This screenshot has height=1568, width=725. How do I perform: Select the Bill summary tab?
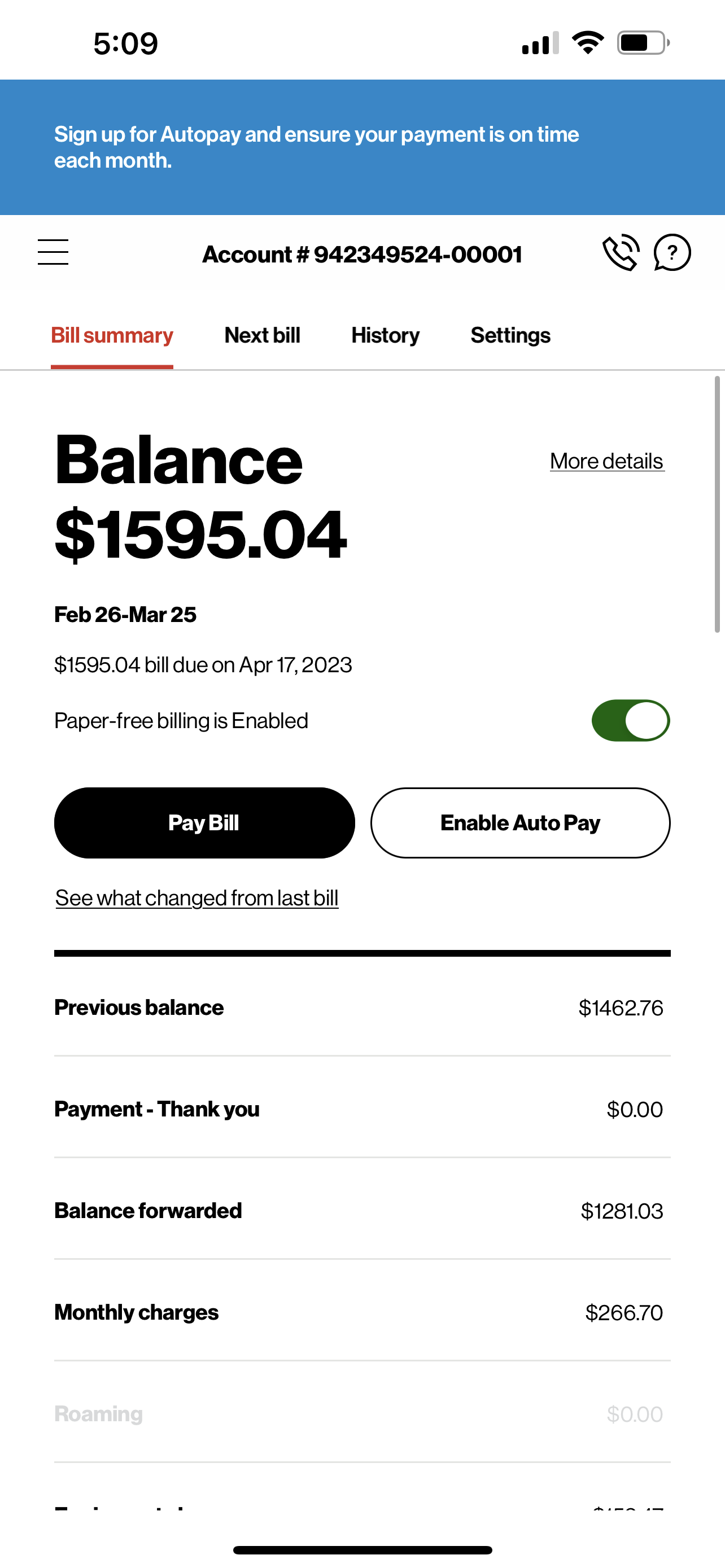[112, 335]
